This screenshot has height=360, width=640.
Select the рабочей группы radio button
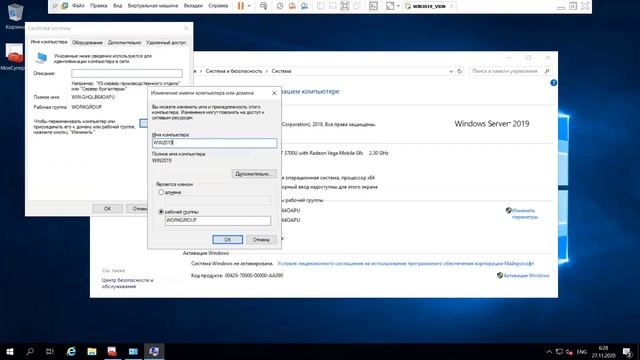(161, 212)
